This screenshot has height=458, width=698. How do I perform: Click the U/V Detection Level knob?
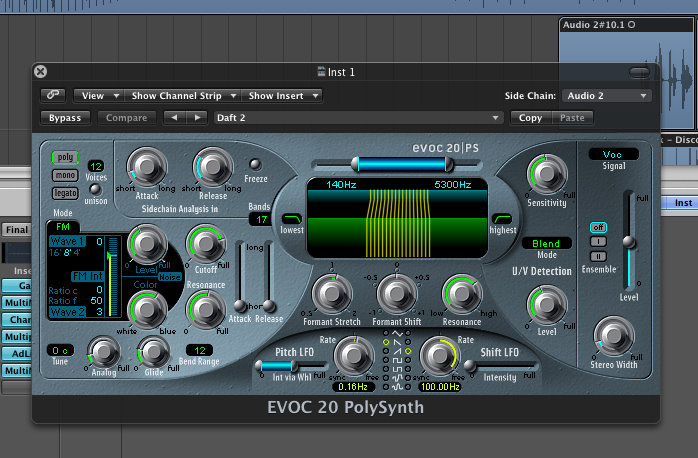[547, 305]
